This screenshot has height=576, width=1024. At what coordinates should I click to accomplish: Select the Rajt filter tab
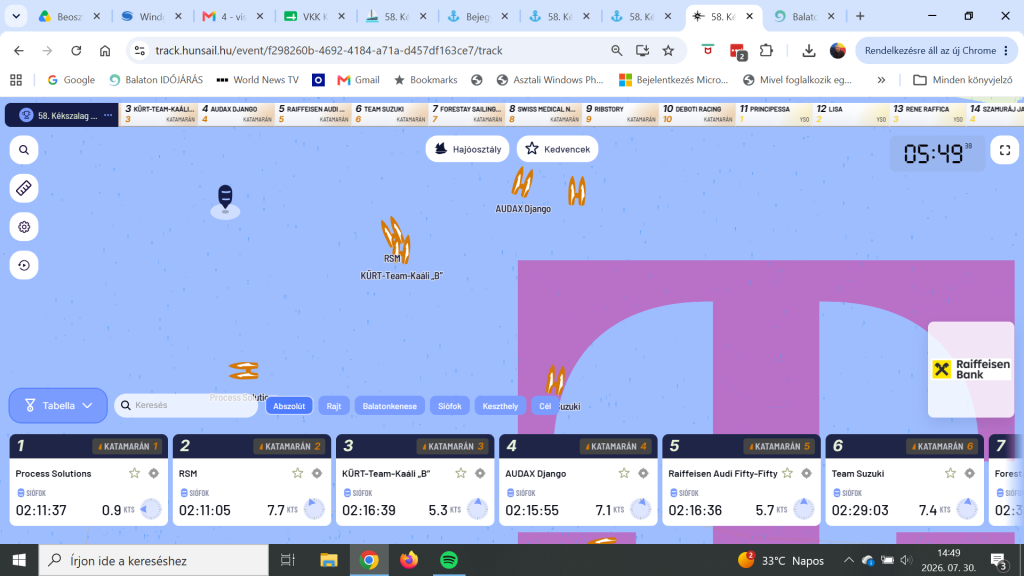pyautogui.click(x=334, y=406)
